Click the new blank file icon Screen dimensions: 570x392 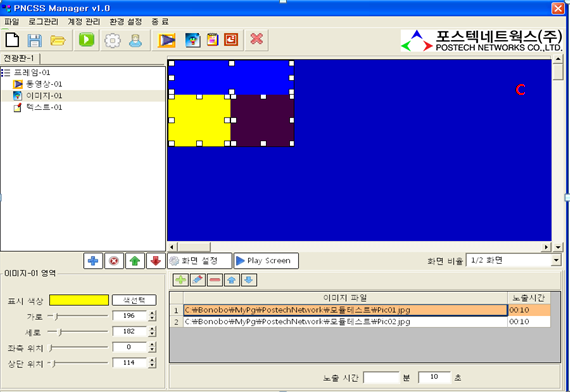click(x=12, y=40)
